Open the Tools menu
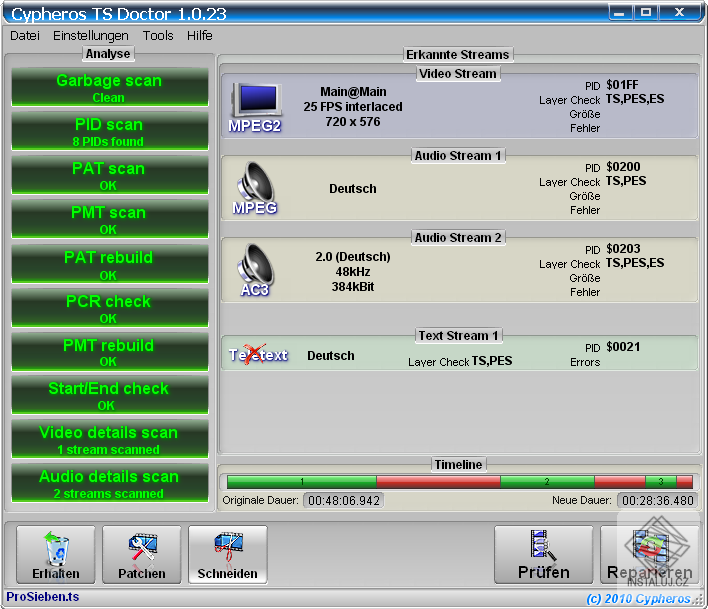 point(158,35)
